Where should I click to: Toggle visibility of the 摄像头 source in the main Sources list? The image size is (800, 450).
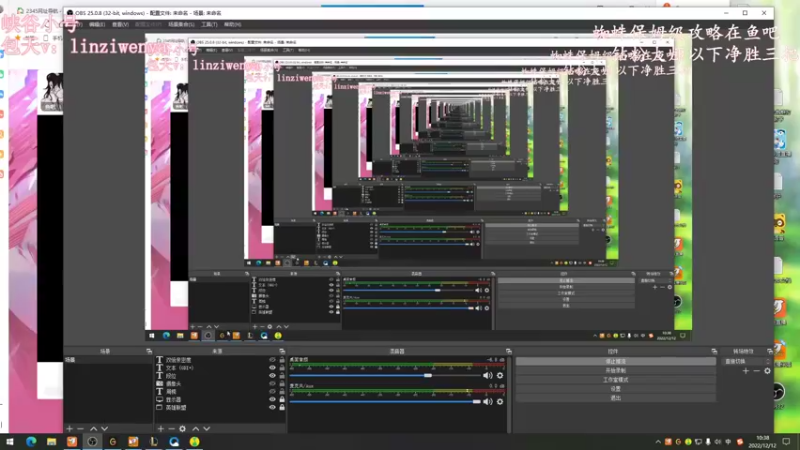point(272,383)
